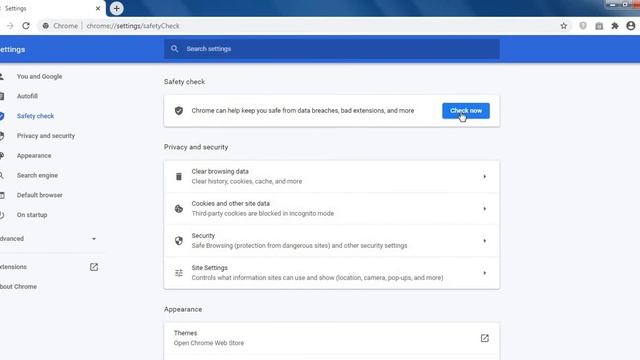The width and height of the screenshot is (640, 360).
Task: Expand the arrow on the Security row
Action: pyautogui.click(x=484, y=241)
